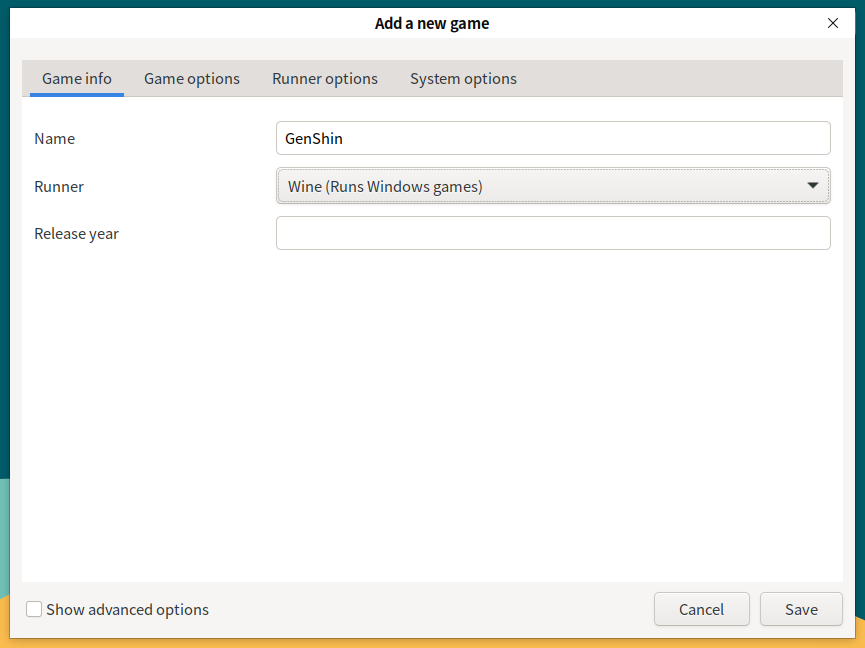Click the Show advanced options label text
Screen dimensions: 865x648
point(127,609)
